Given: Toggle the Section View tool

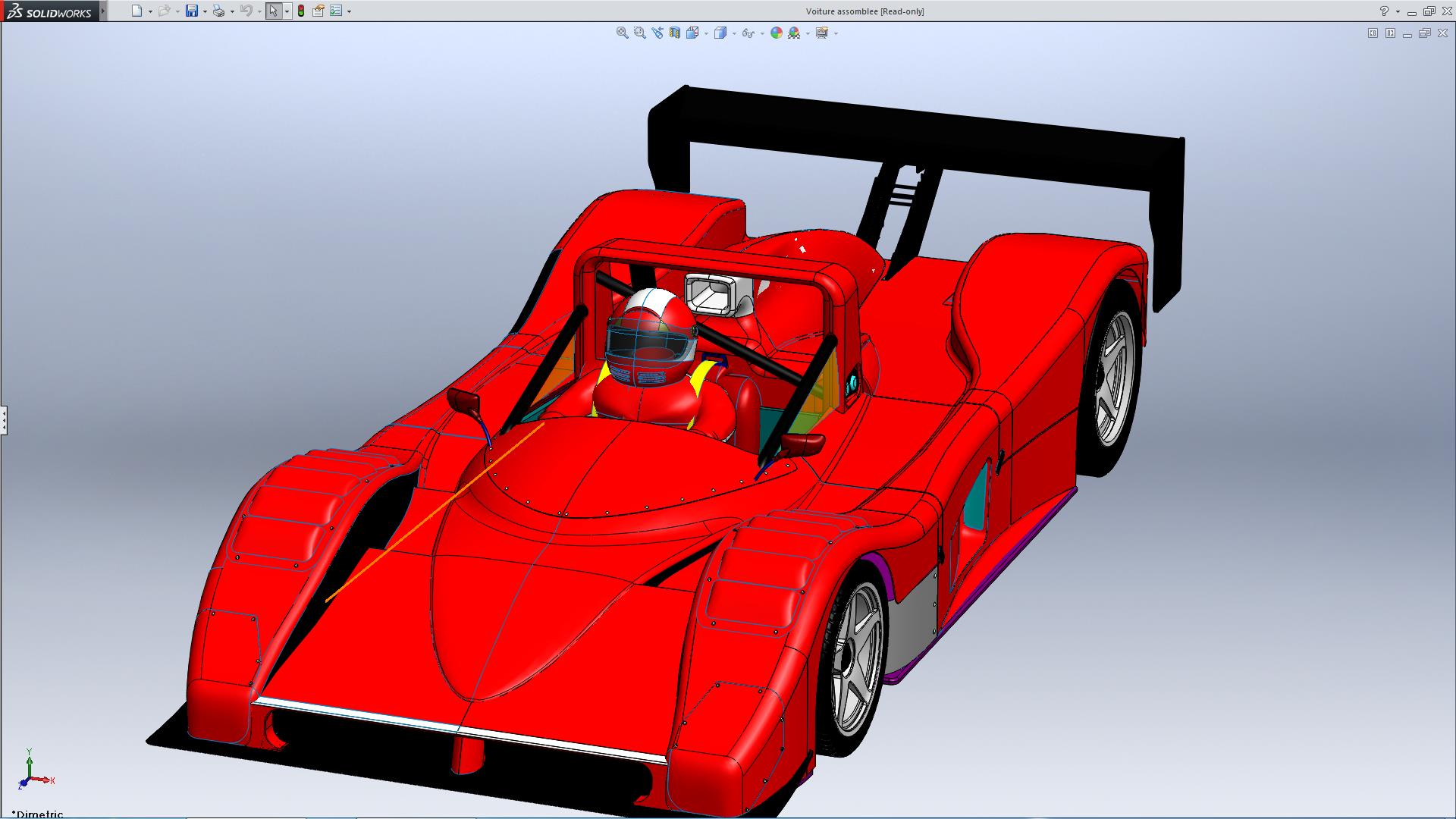Looking at the screenshot, I should click(x=674, y=33).
